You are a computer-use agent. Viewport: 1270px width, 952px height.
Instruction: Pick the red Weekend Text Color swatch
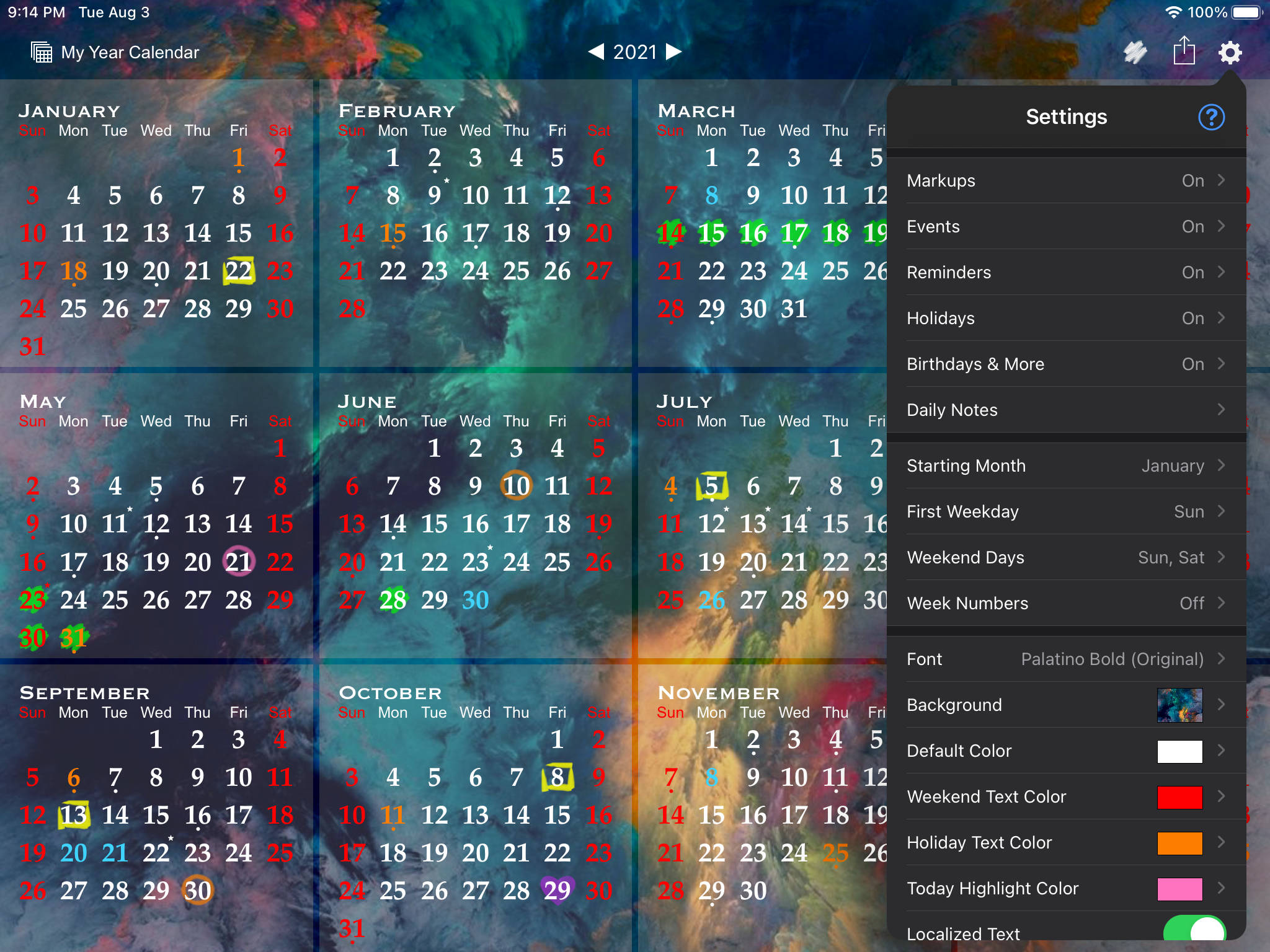pos(1179,797)
